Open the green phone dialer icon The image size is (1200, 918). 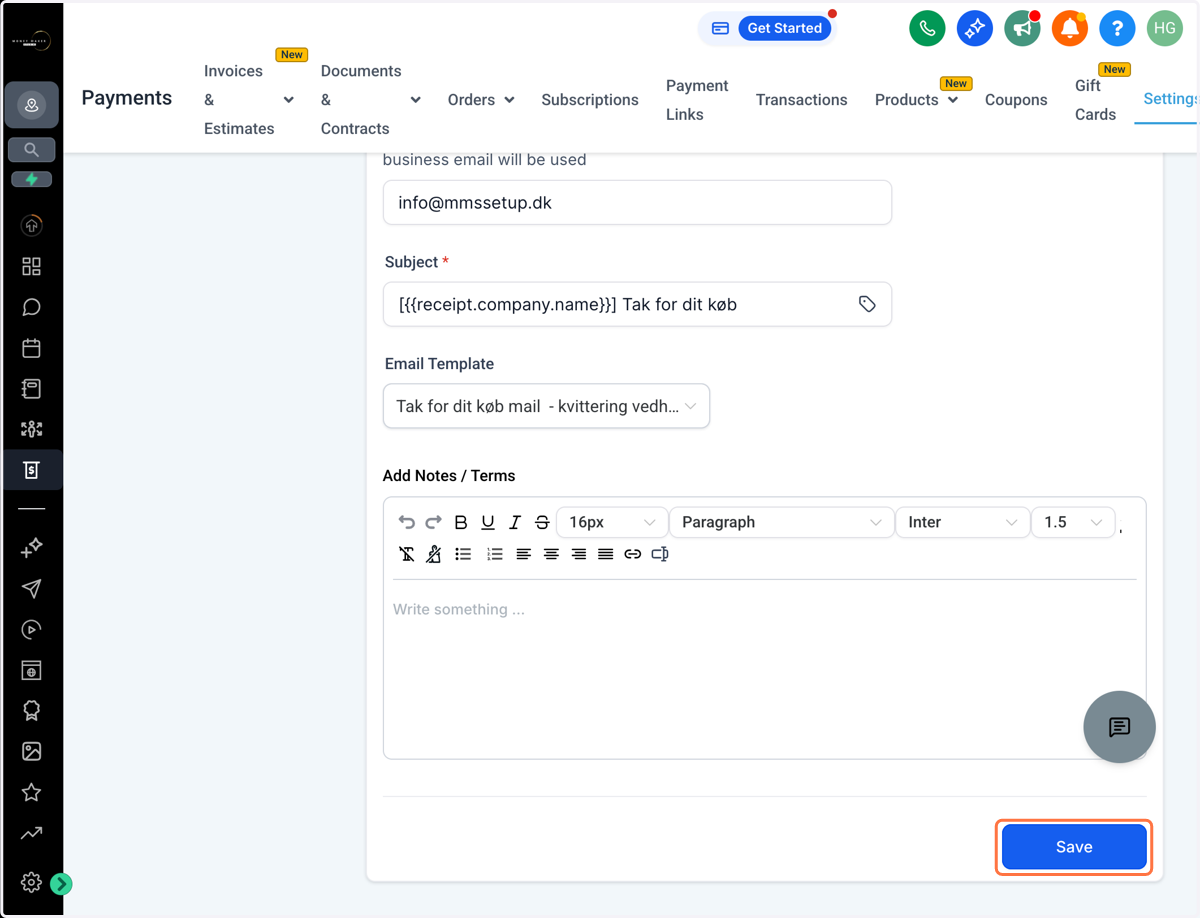(927, 28)
